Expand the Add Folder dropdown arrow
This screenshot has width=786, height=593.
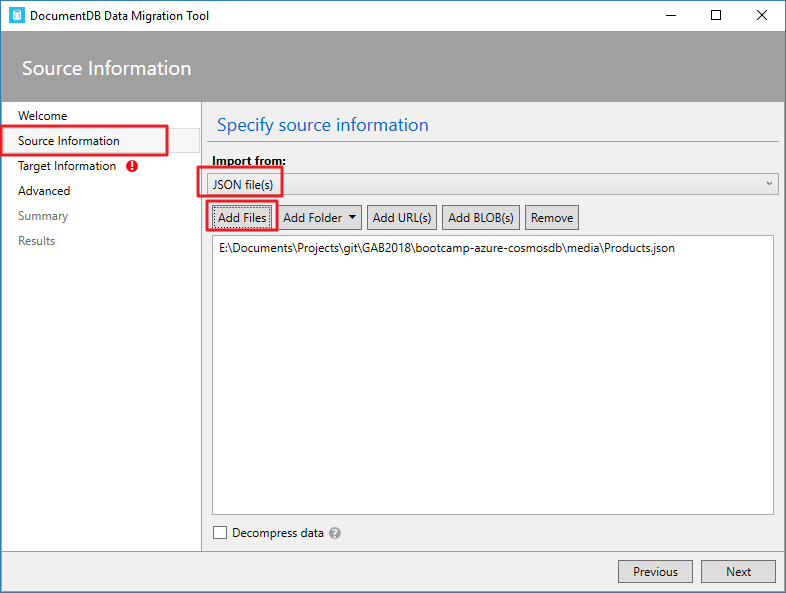point(352,218)
